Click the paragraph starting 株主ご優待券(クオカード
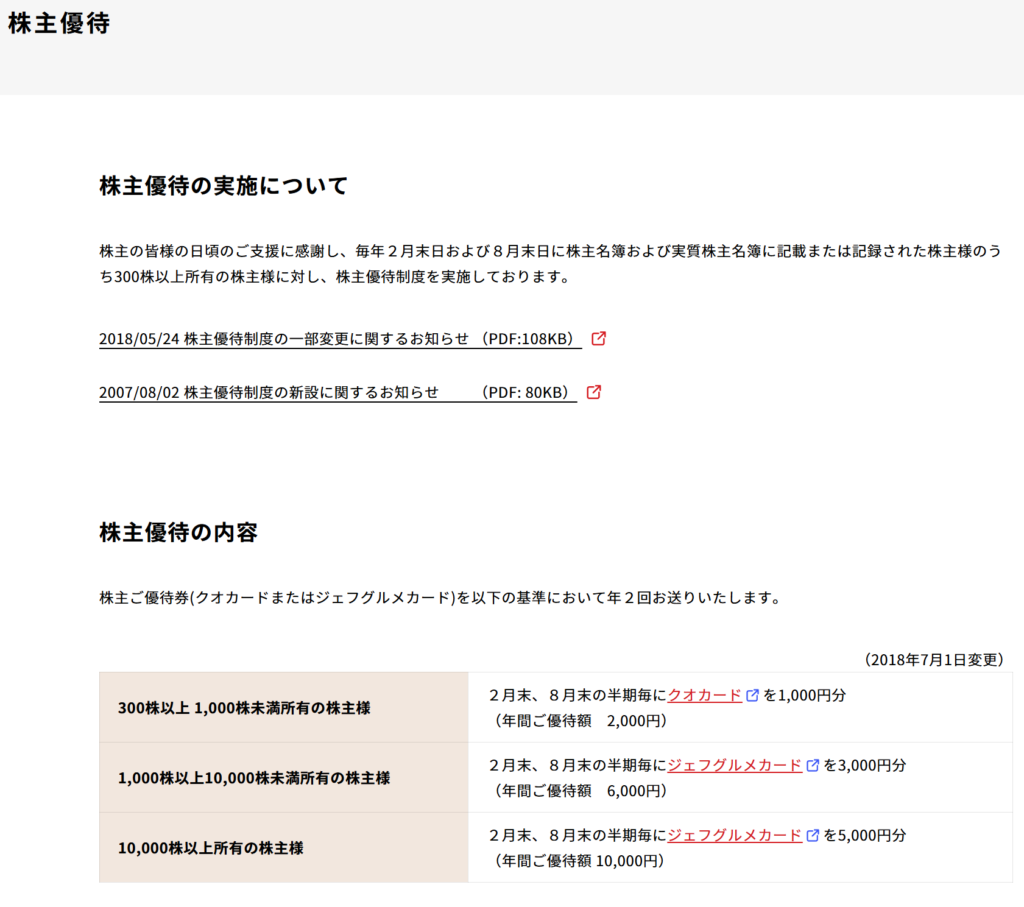 click(x=439, y=598)
